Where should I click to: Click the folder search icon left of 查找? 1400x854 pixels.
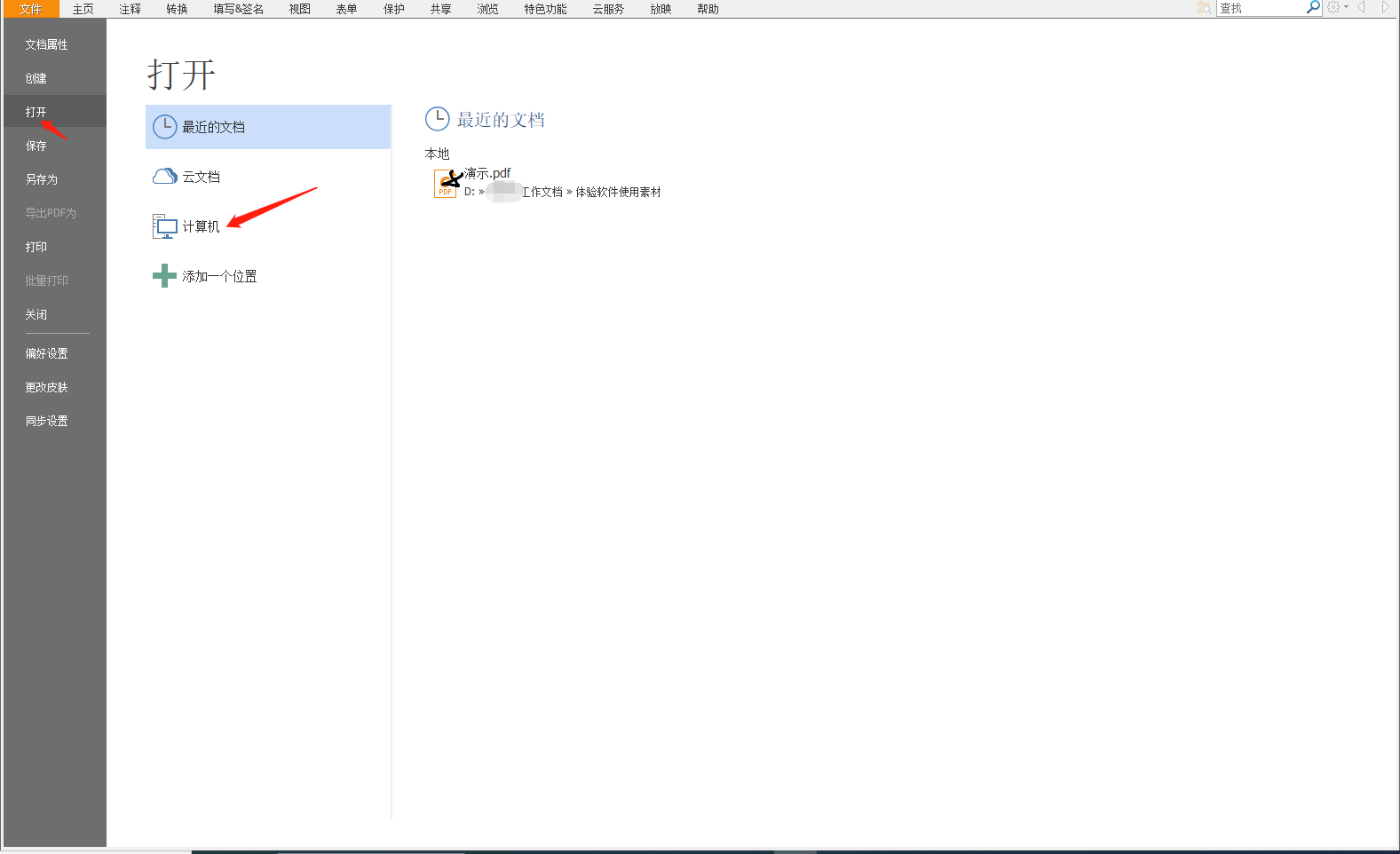[x=1204, y=8]
